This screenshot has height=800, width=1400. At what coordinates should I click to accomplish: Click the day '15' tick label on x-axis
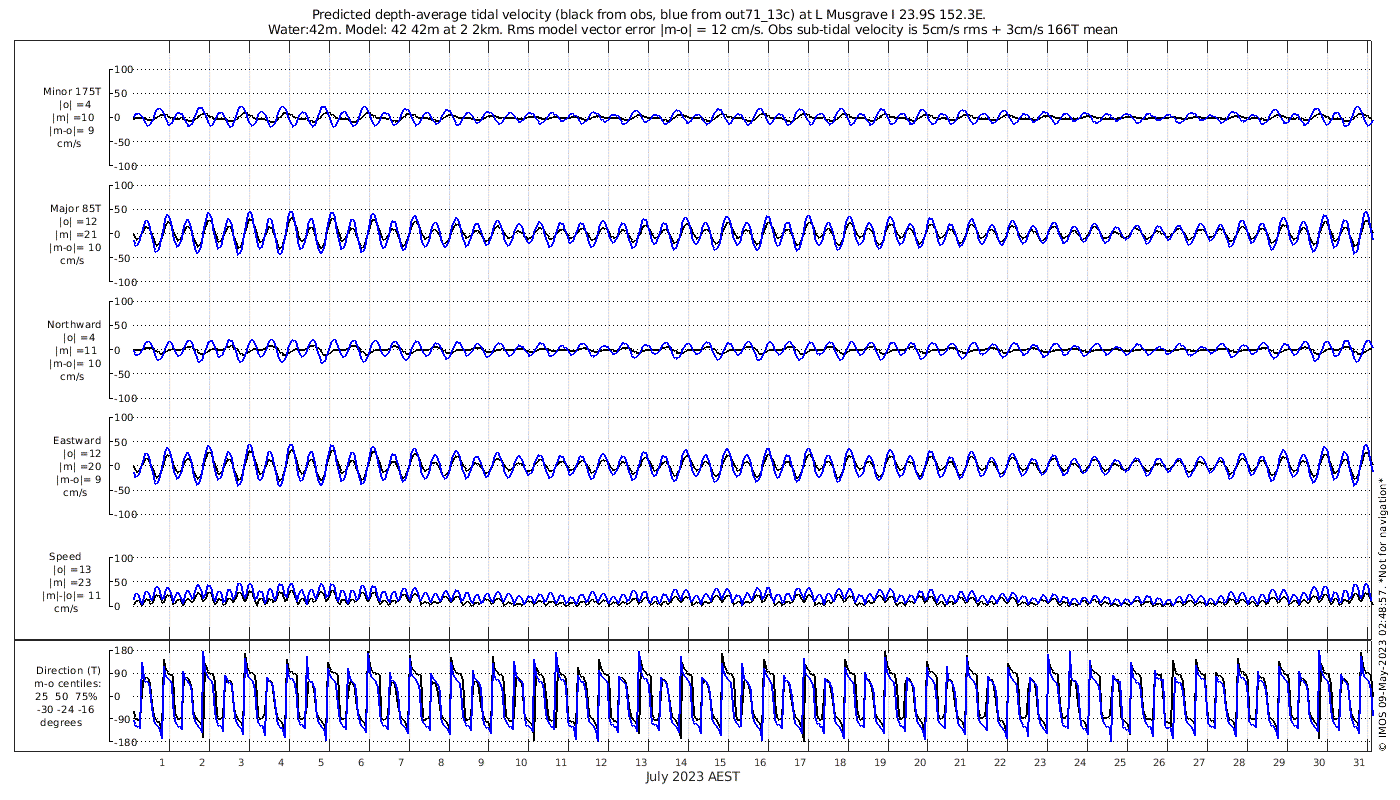(720, 762)
